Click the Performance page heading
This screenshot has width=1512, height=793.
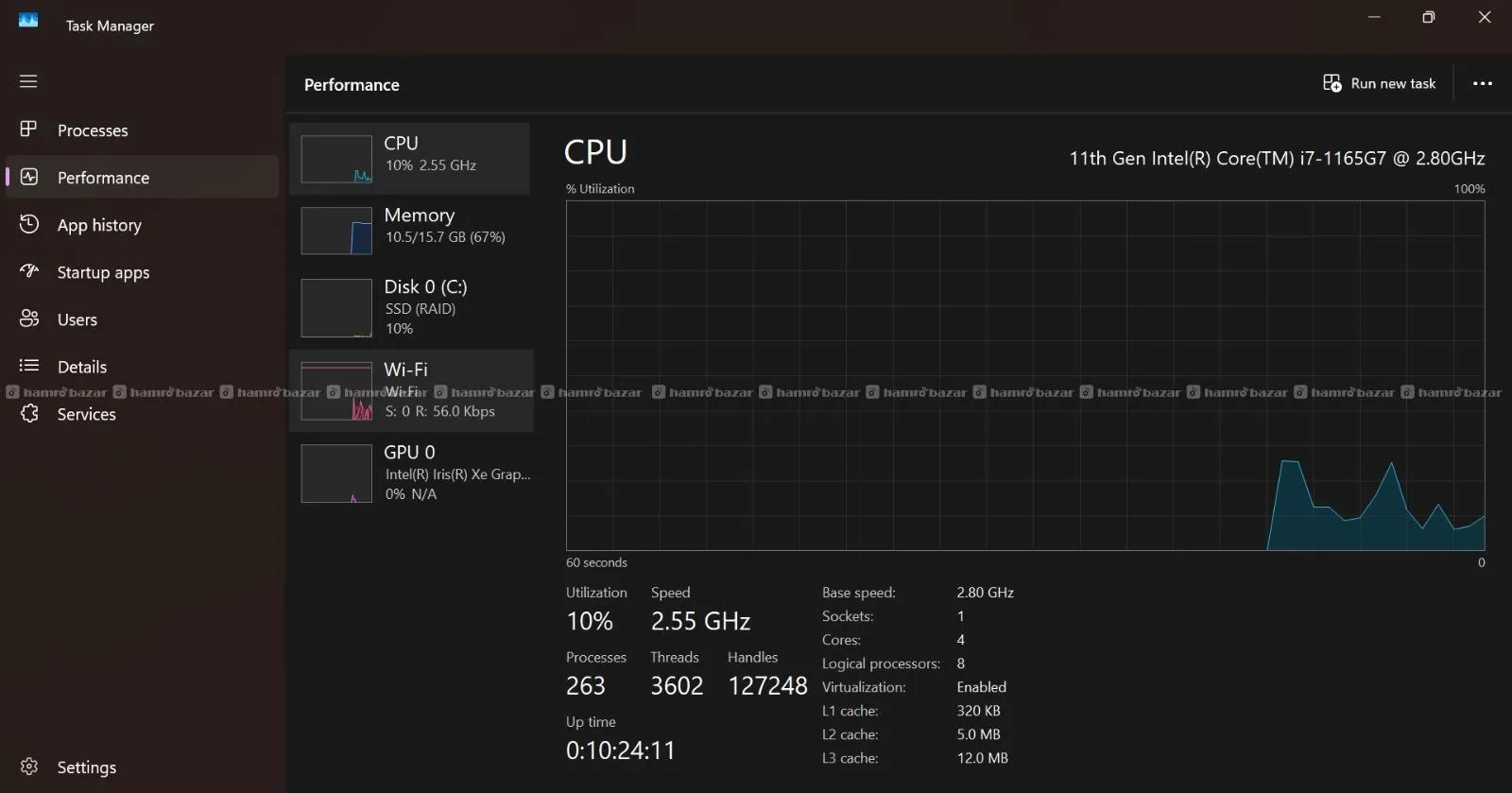click(352, 85)
